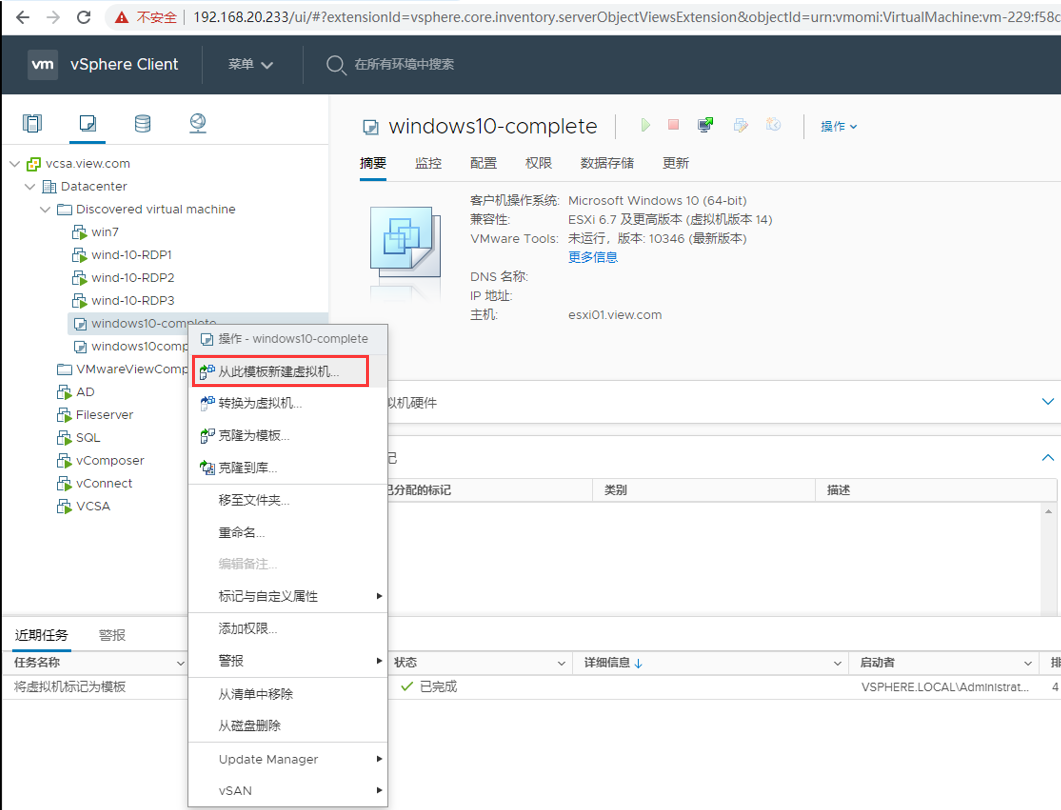Open Hosts and Clusters inventory view icon
1061x810 pixels.
pos(32,123)
